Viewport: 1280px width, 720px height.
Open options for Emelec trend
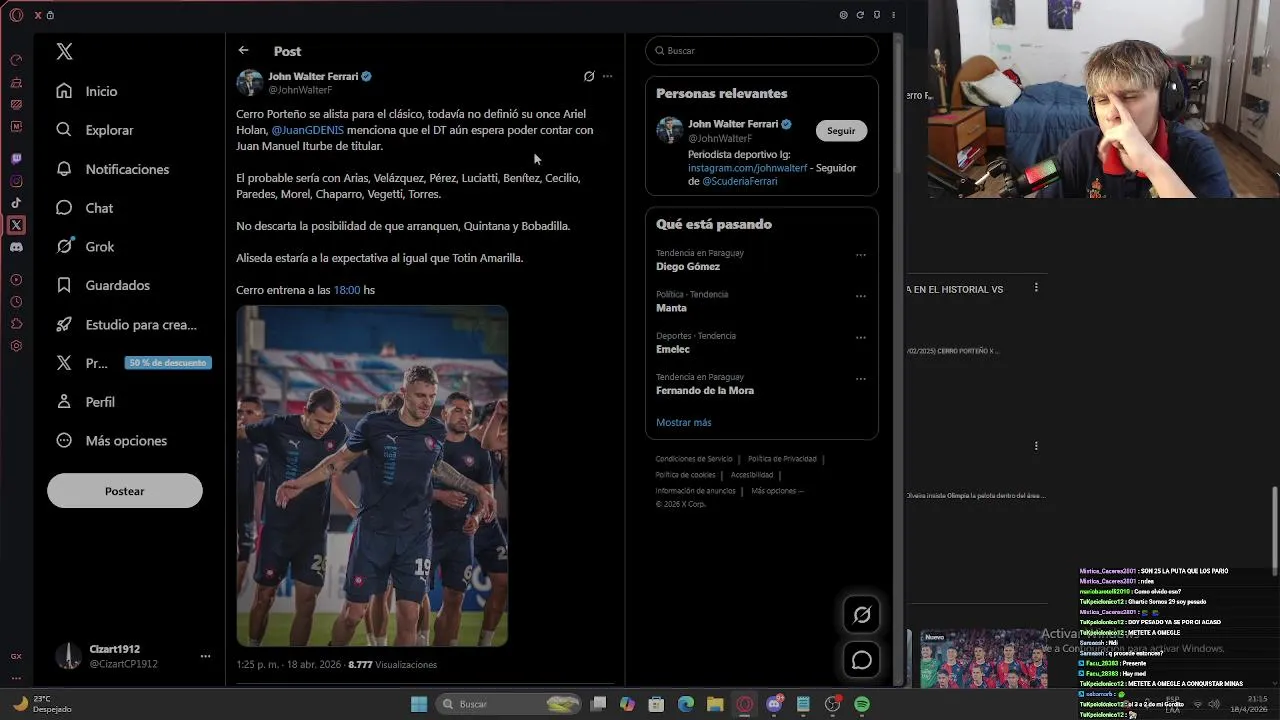click(860, 337)
